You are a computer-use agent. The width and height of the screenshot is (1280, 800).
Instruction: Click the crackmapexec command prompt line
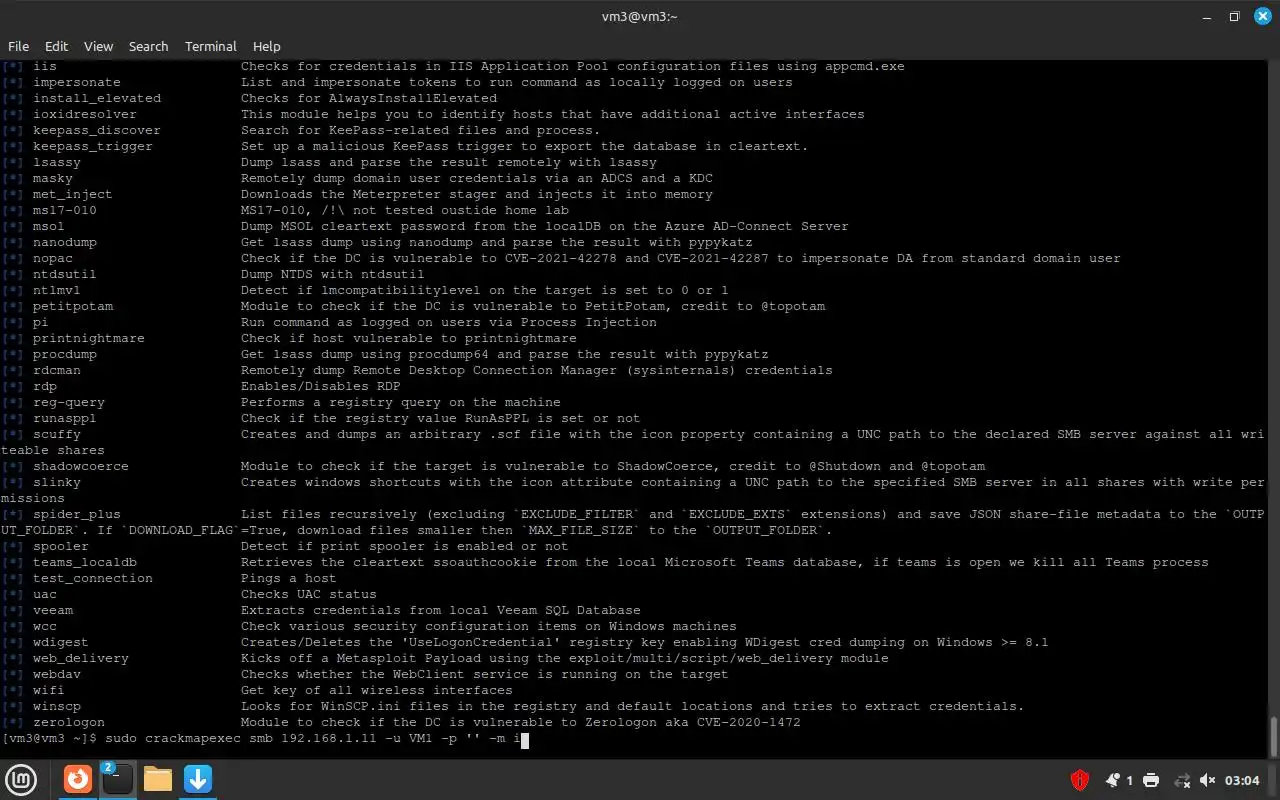point(265,739)
